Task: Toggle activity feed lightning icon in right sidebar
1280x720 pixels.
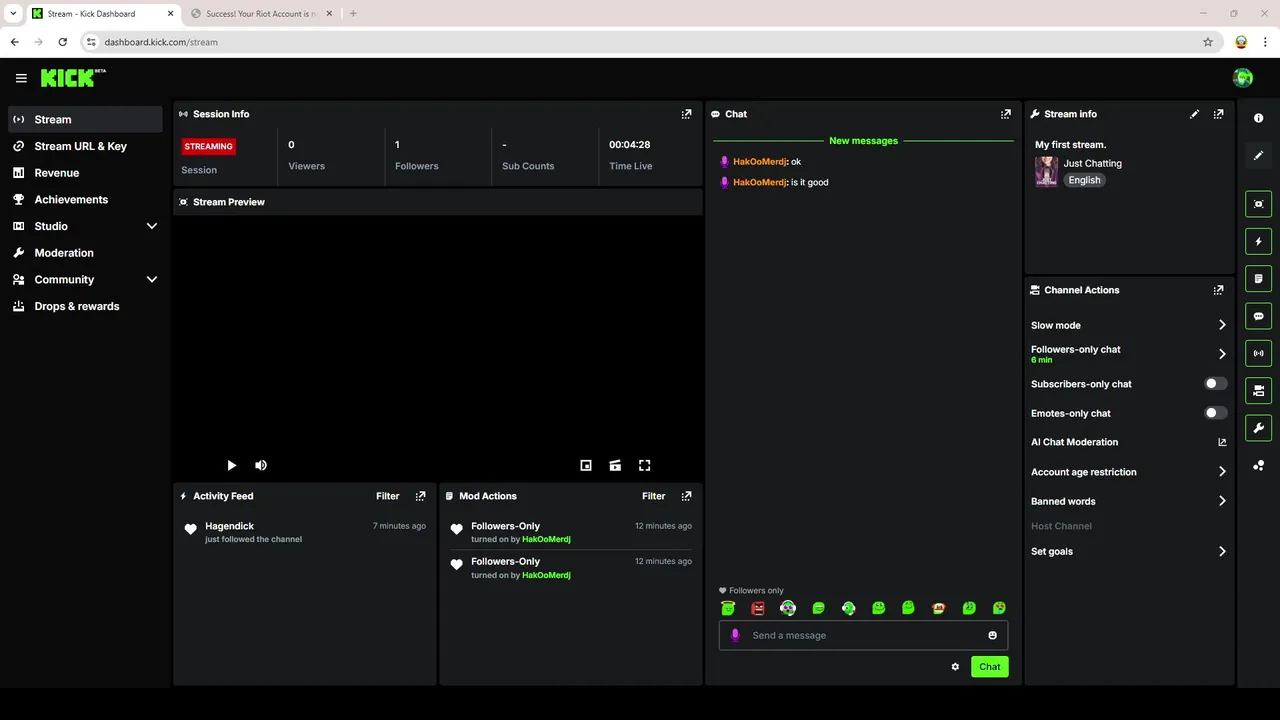Action: pyautogui.click(x=1258, y=241)
